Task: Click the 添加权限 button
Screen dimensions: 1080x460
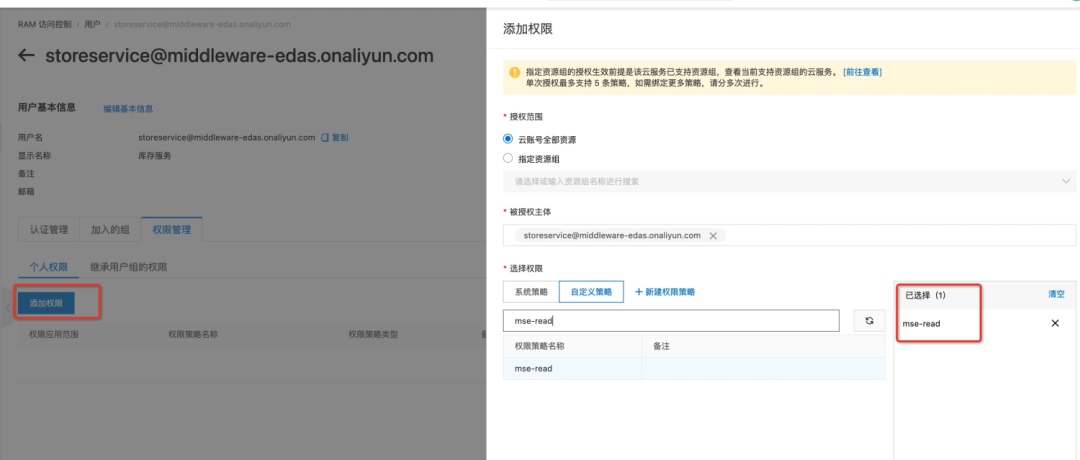Action: coord(59,302)
